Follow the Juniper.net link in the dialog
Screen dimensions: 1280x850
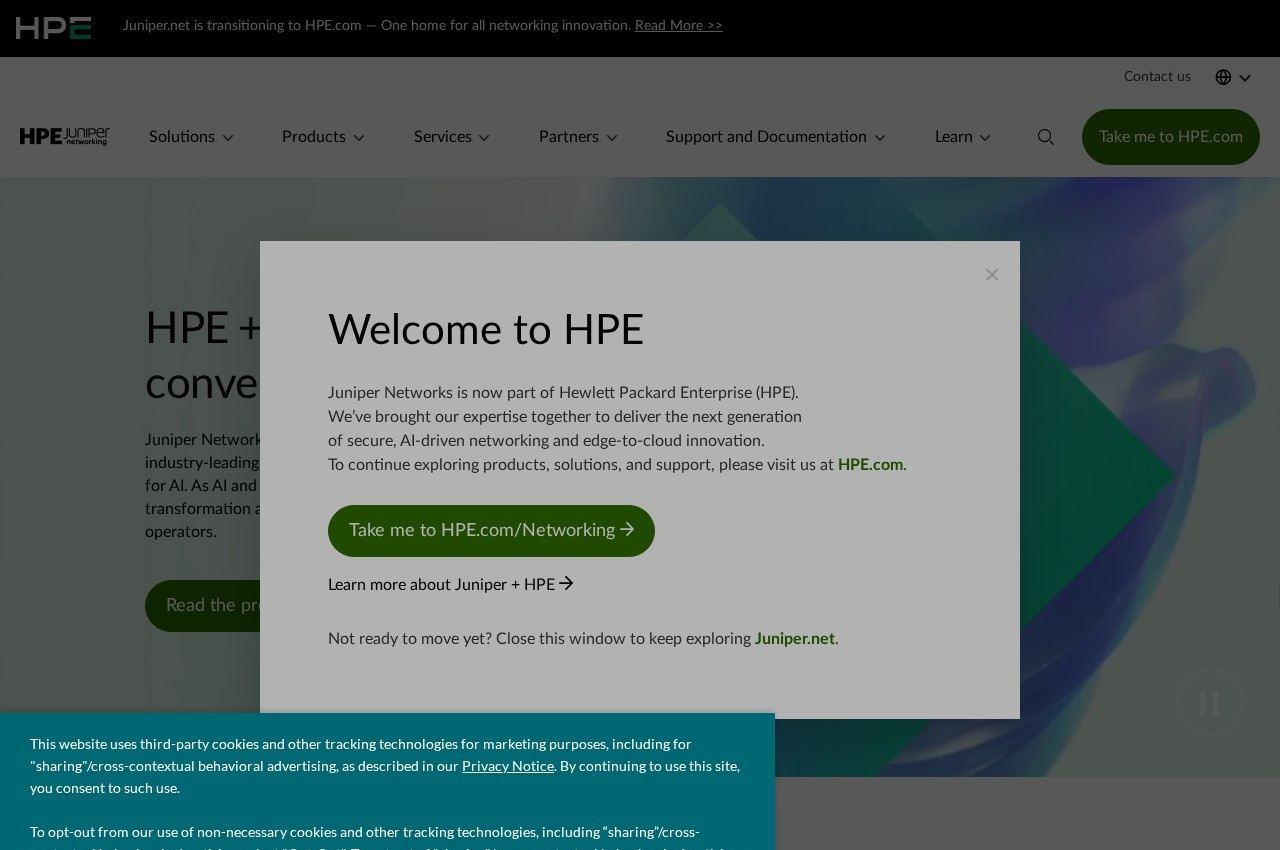coord(795,639)
